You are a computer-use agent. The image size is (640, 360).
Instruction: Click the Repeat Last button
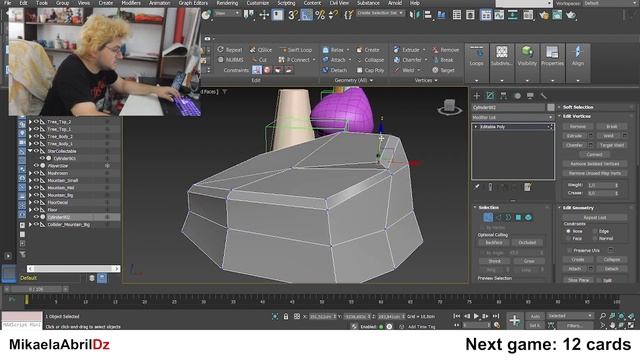(594, 218)
